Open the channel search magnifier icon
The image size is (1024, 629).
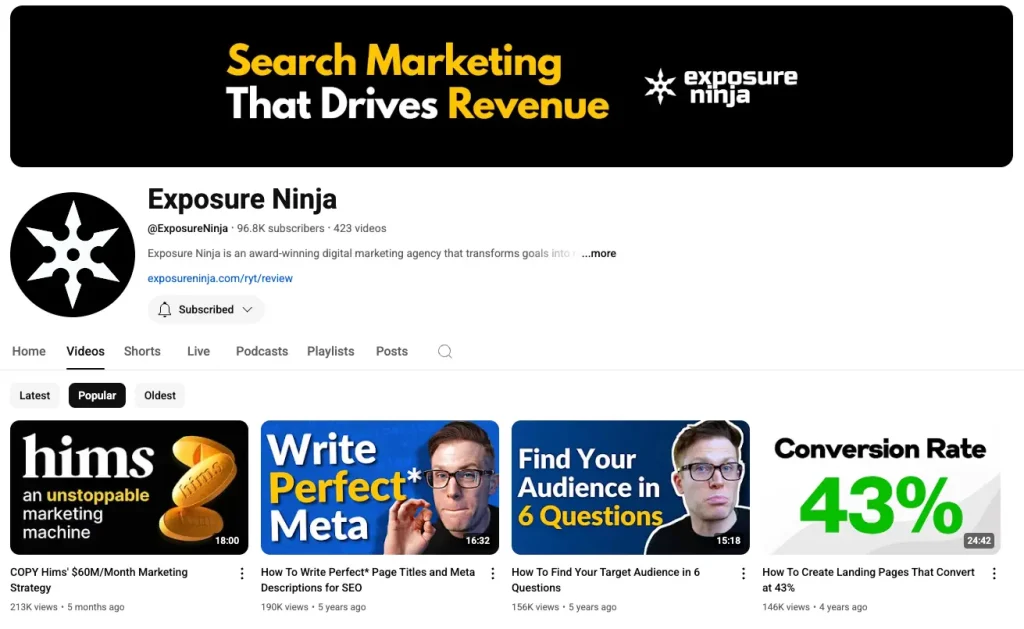445,351
